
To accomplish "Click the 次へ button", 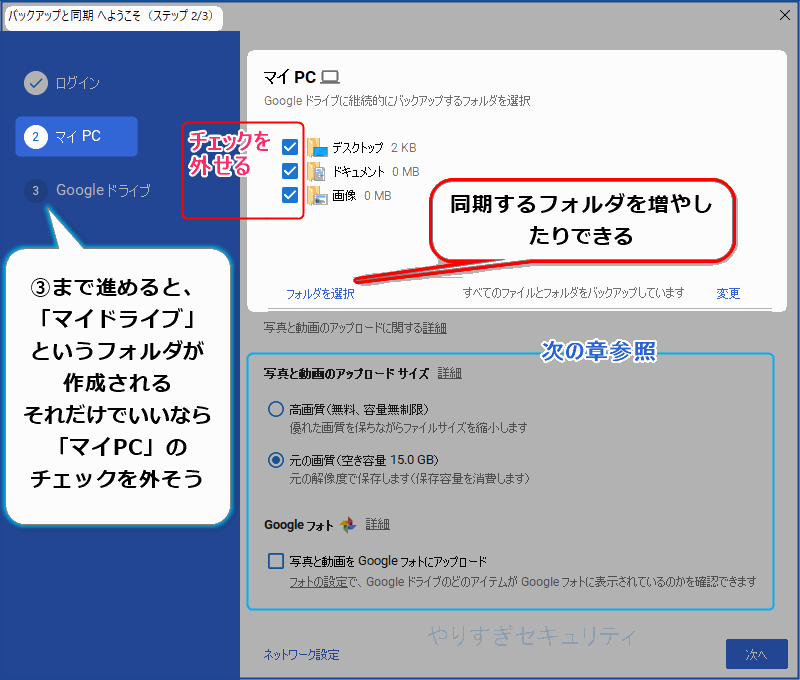I will (757, 654).
